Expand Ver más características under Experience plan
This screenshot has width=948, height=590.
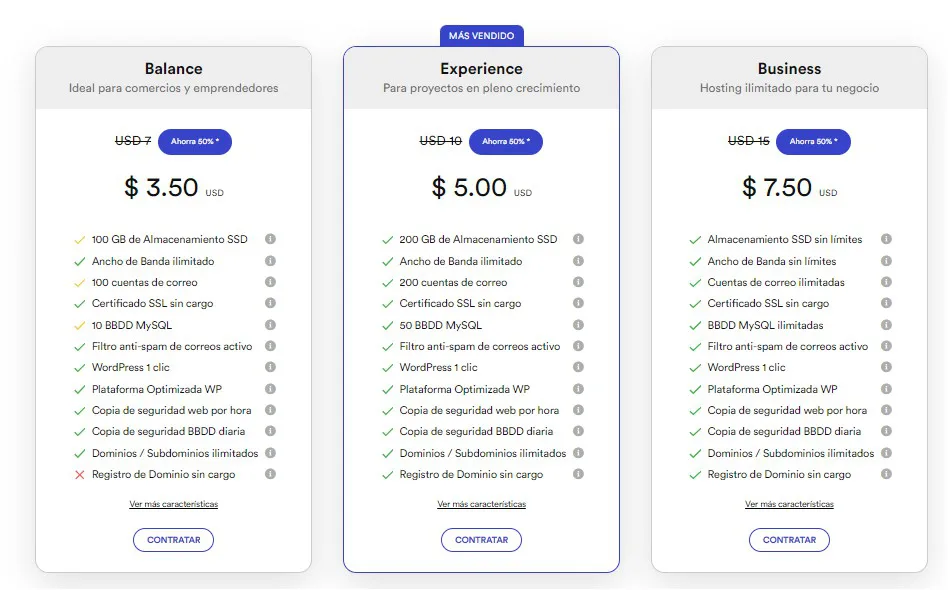click(x=481, y=505)
